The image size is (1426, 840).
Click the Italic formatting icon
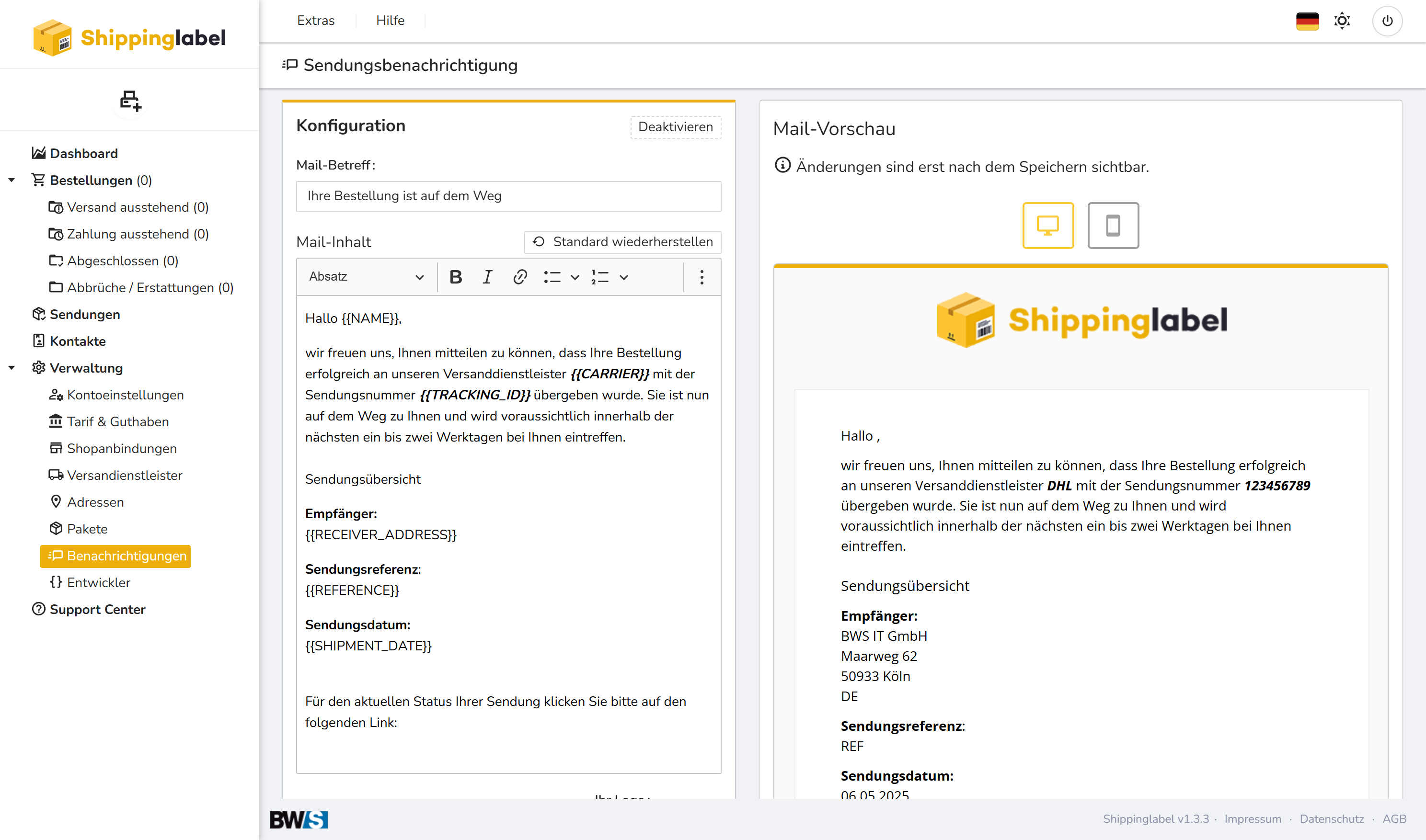[x=487, y=277]
